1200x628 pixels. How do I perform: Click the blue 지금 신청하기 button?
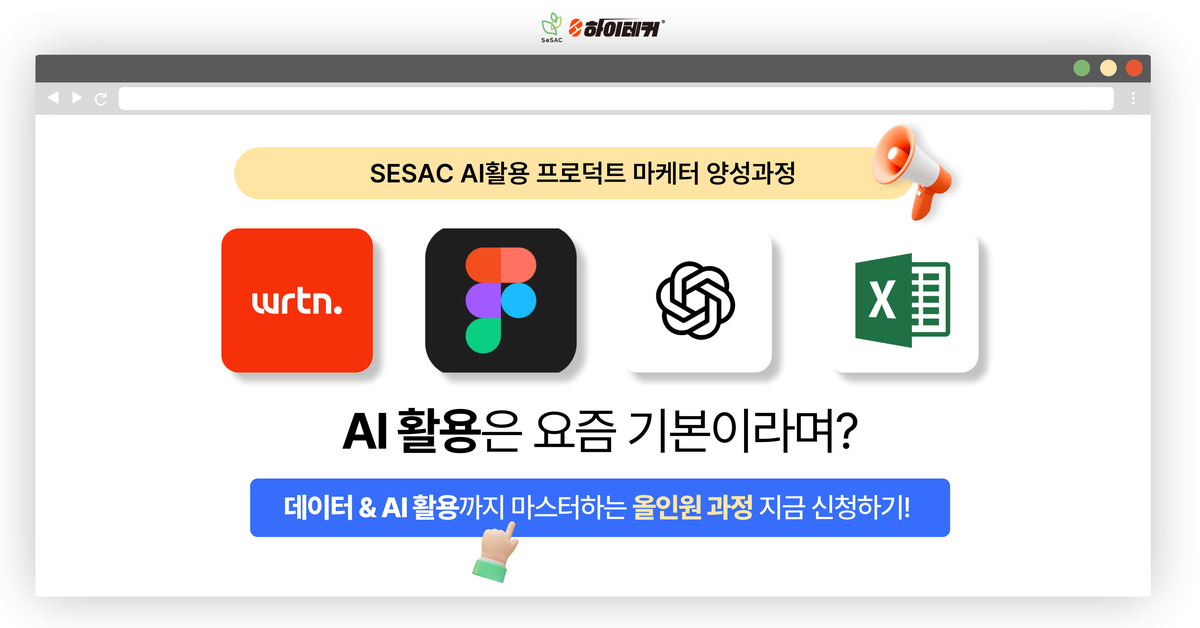[600, 508]
